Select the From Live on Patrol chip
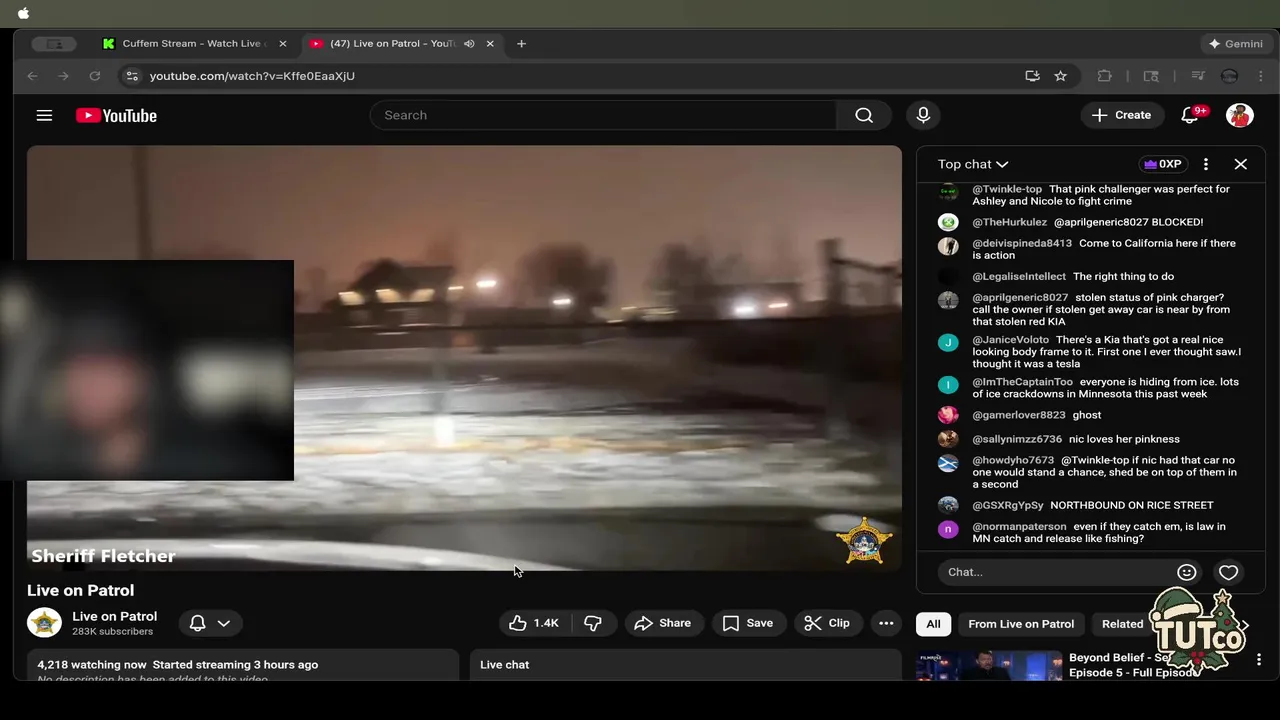This screenshot has height=720, width=1280. coord(1021,624)
